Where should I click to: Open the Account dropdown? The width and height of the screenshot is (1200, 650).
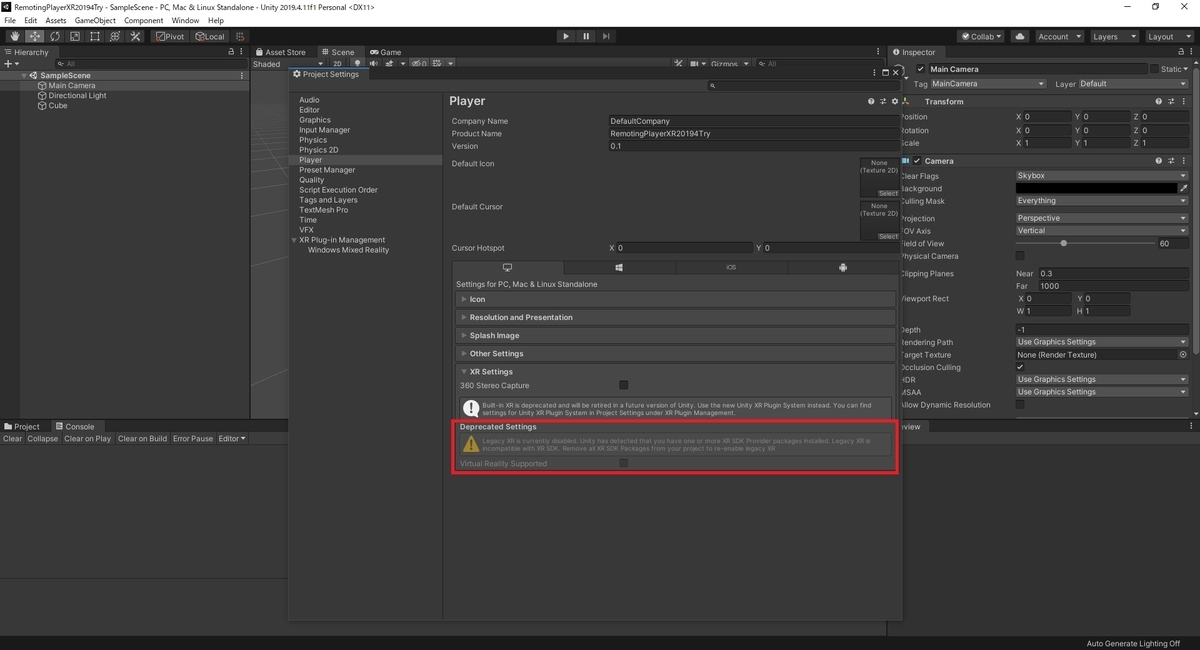click(1058, 36)
